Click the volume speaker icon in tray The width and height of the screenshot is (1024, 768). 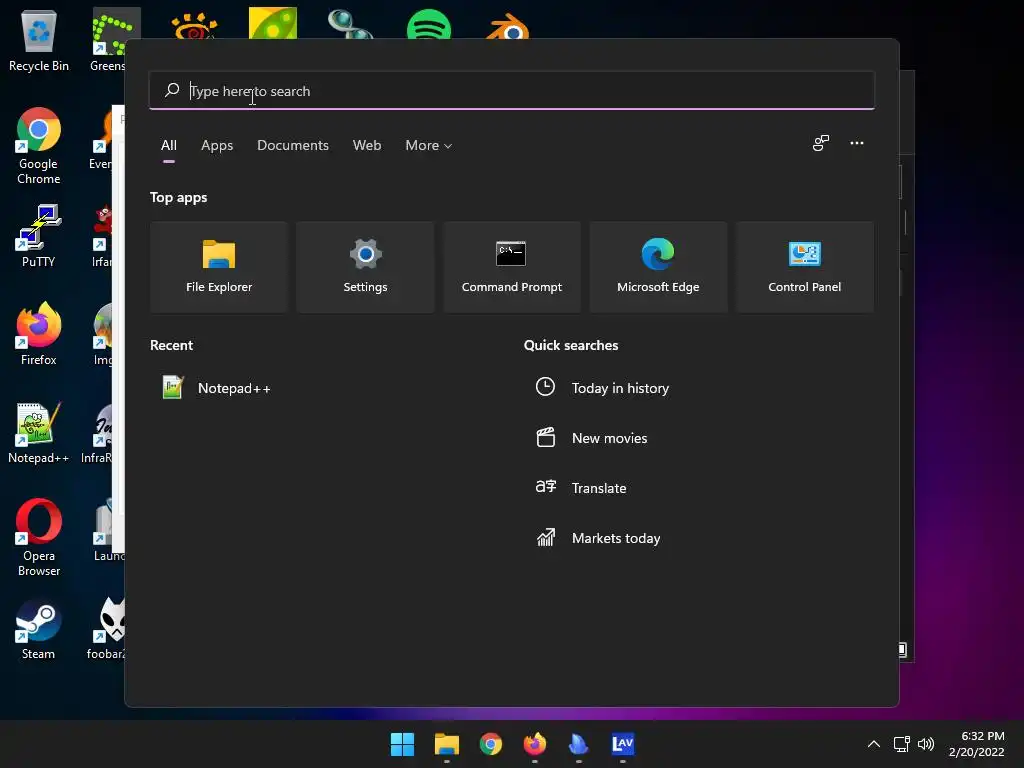pos(926,744)
